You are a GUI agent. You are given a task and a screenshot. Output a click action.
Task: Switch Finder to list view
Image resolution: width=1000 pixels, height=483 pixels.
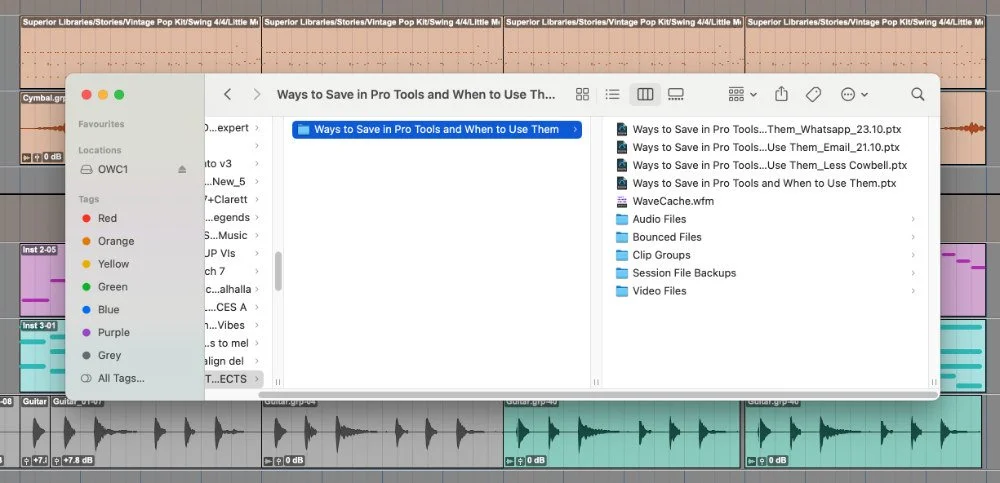pos(612,94)
